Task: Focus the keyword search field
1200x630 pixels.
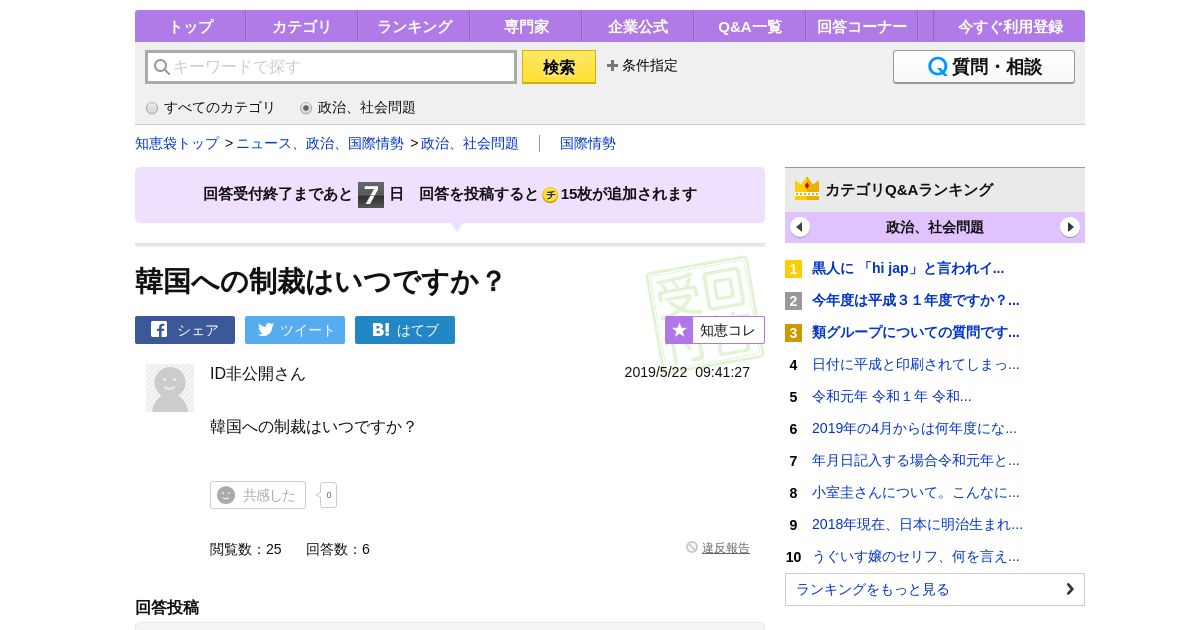Action: [331, 67]
